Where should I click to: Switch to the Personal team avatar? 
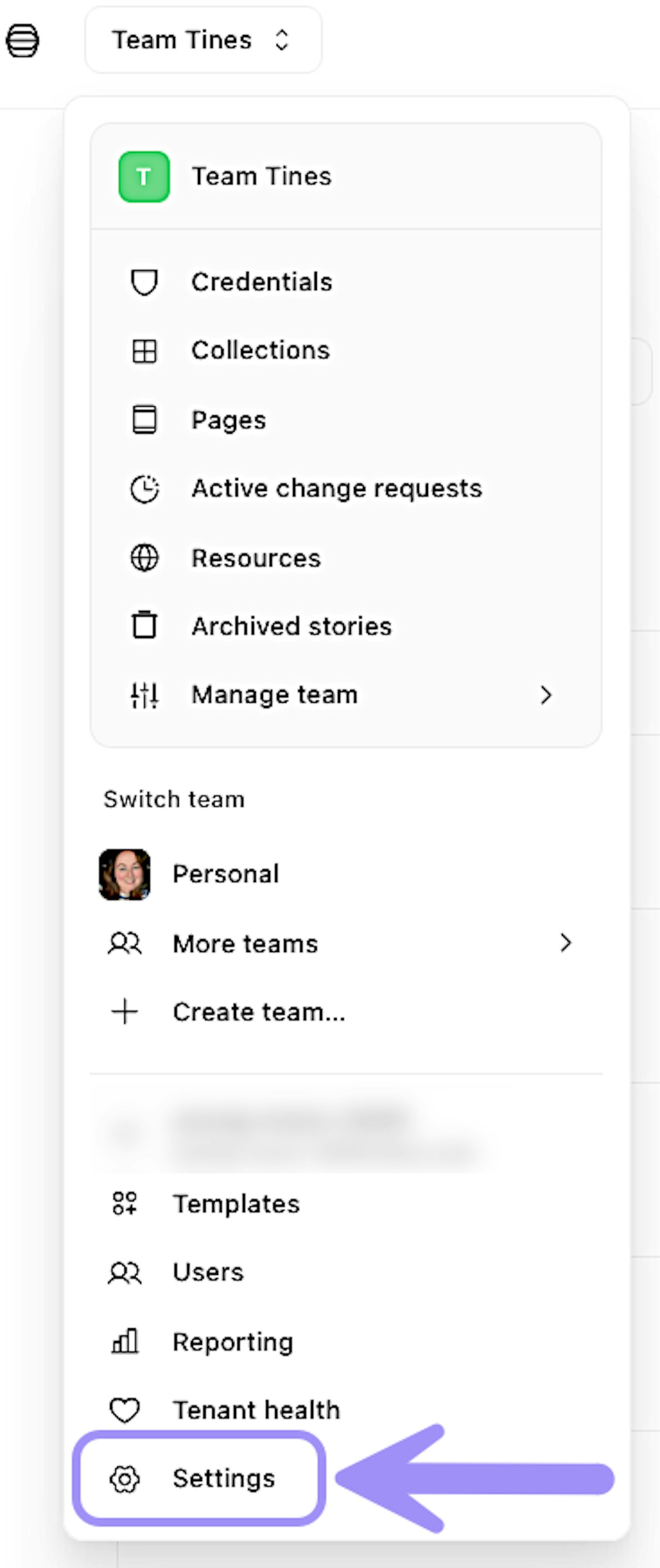(x=125, y=874)
